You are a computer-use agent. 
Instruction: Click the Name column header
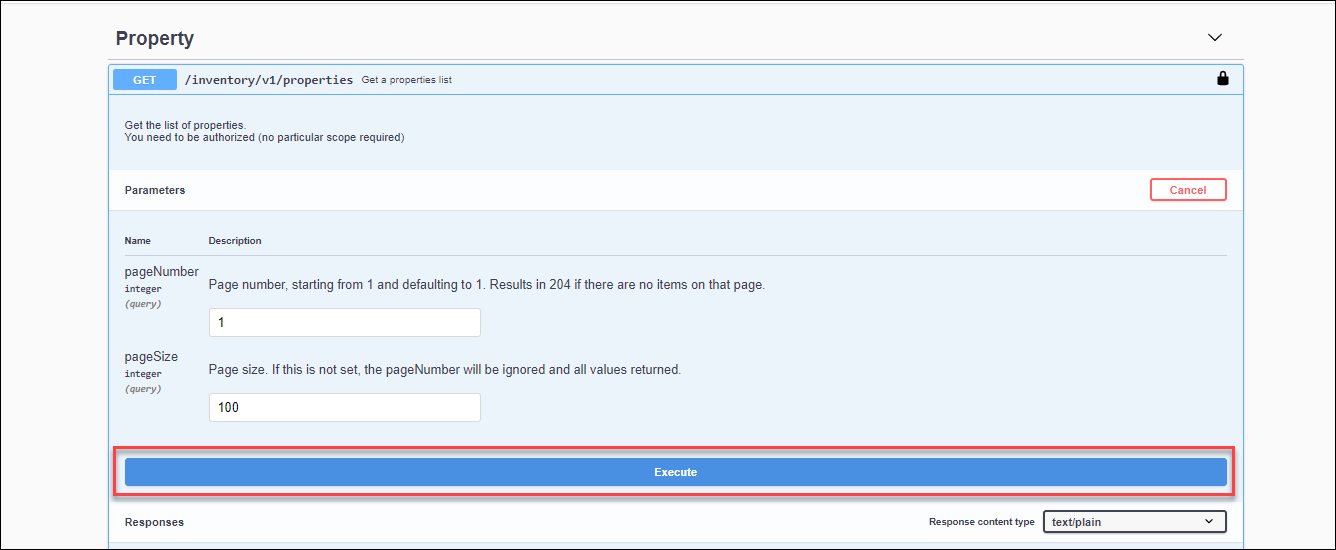[x=138, y=241]
